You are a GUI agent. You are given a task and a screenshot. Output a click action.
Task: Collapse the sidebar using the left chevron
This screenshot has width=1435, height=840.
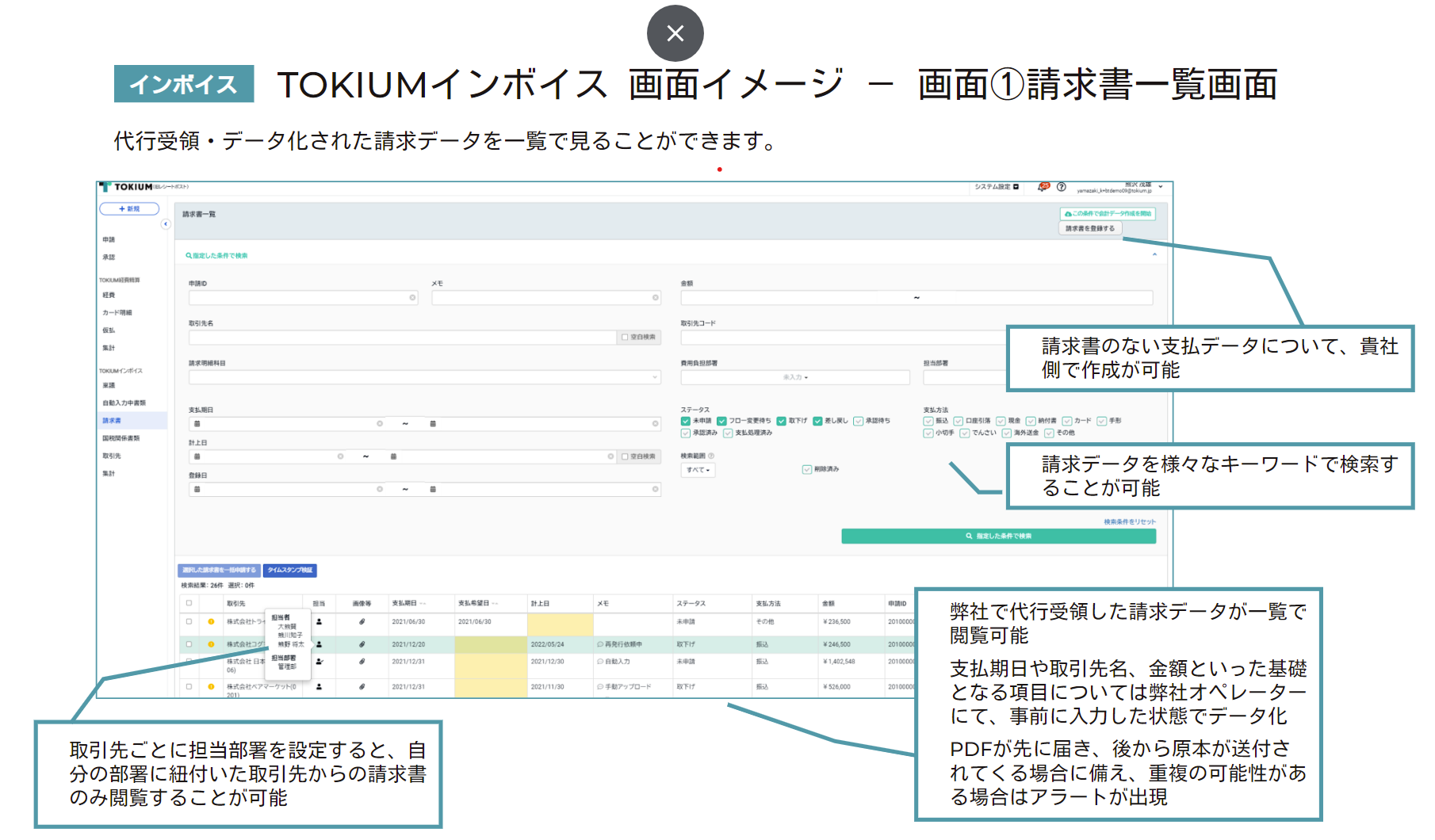pyautogui.click(x=166, y=224)
